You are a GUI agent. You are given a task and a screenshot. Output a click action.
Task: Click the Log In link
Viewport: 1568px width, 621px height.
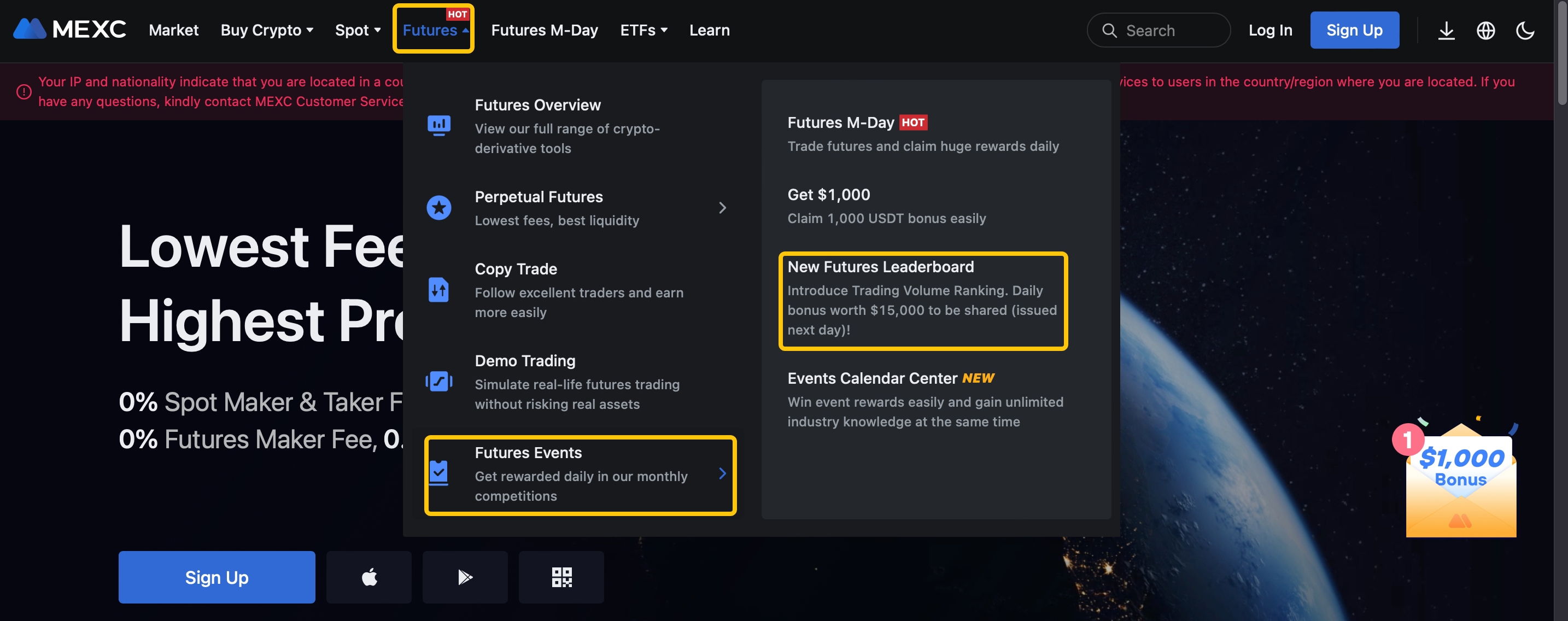1269,30
